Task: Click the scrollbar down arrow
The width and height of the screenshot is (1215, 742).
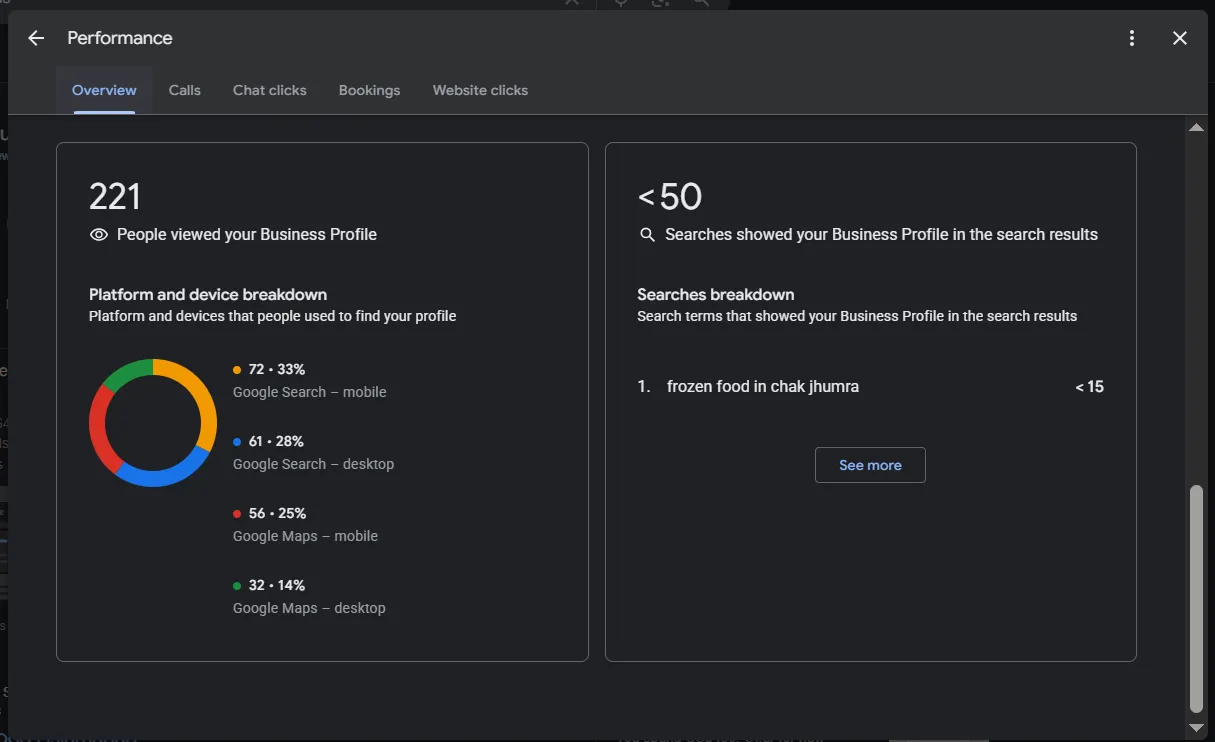Action: [x=1196, y=728]
